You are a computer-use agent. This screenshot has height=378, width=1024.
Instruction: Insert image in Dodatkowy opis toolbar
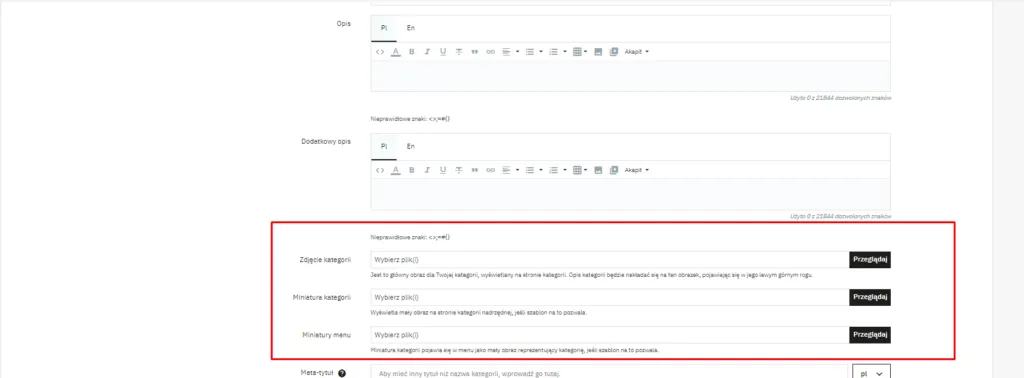point(598,170)
